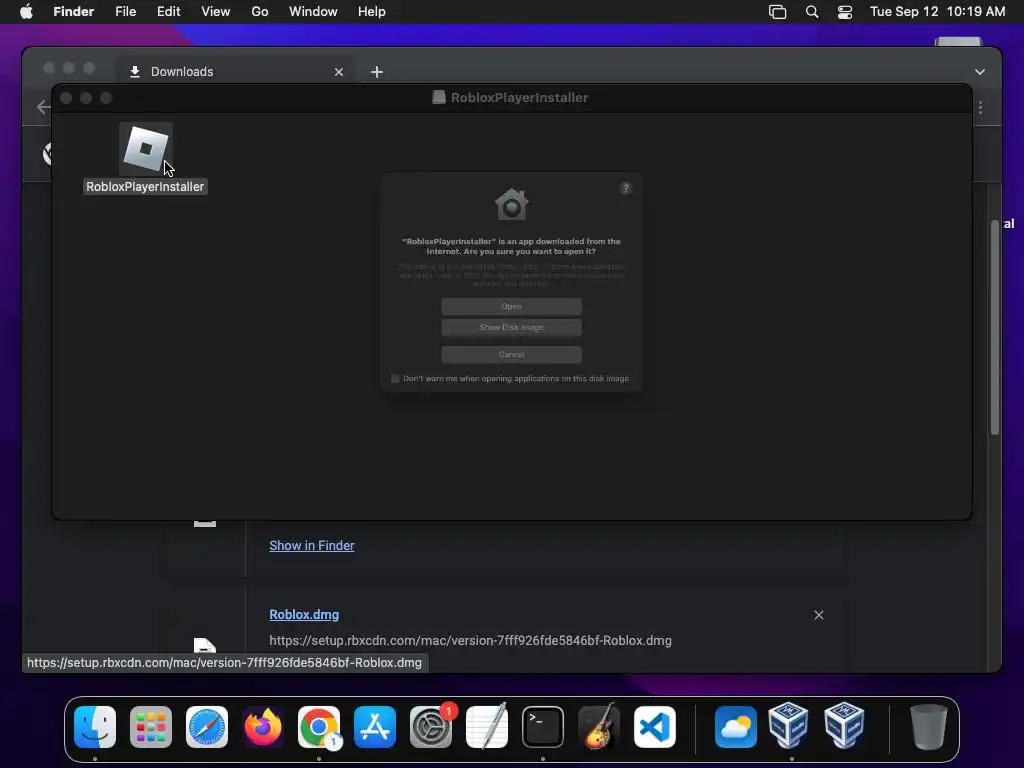Image resolution: width=1024 pixels, height=768 pixels.
Task: Remove Roblox.dmg from downloads list
Action: tap(818, 615)
